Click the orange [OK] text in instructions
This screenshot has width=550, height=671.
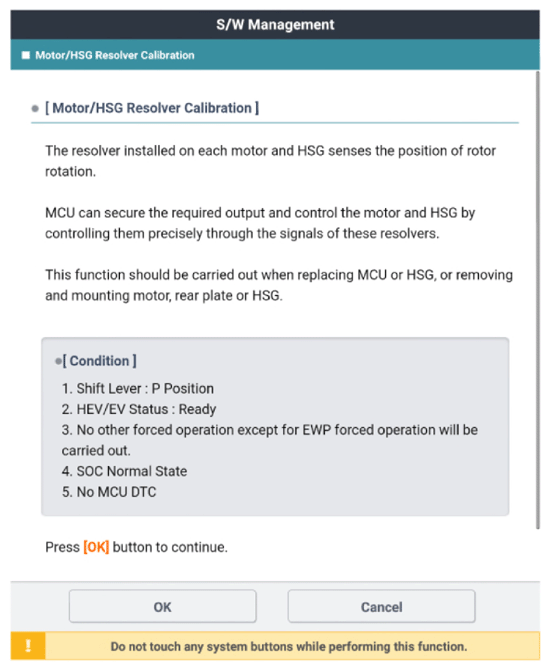(96, 547)
